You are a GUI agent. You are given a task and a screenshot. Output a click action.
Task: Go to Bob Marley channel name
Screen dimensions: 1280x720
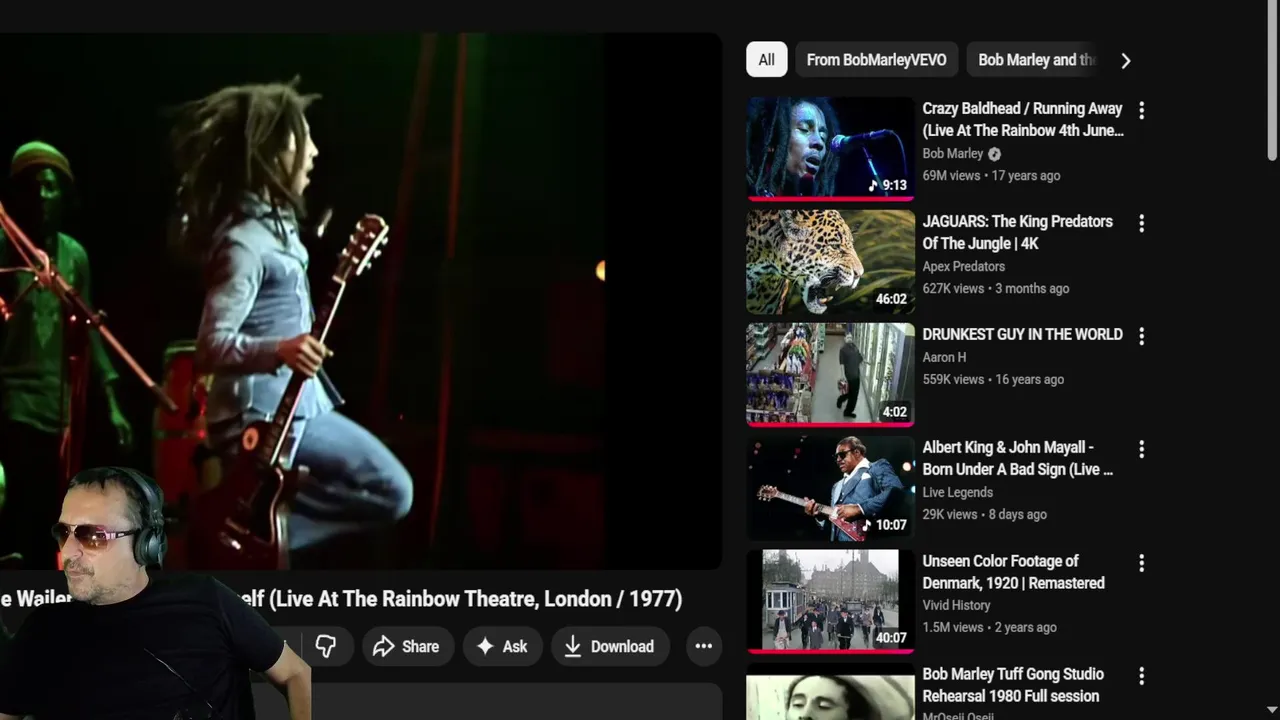pos(952,154)
